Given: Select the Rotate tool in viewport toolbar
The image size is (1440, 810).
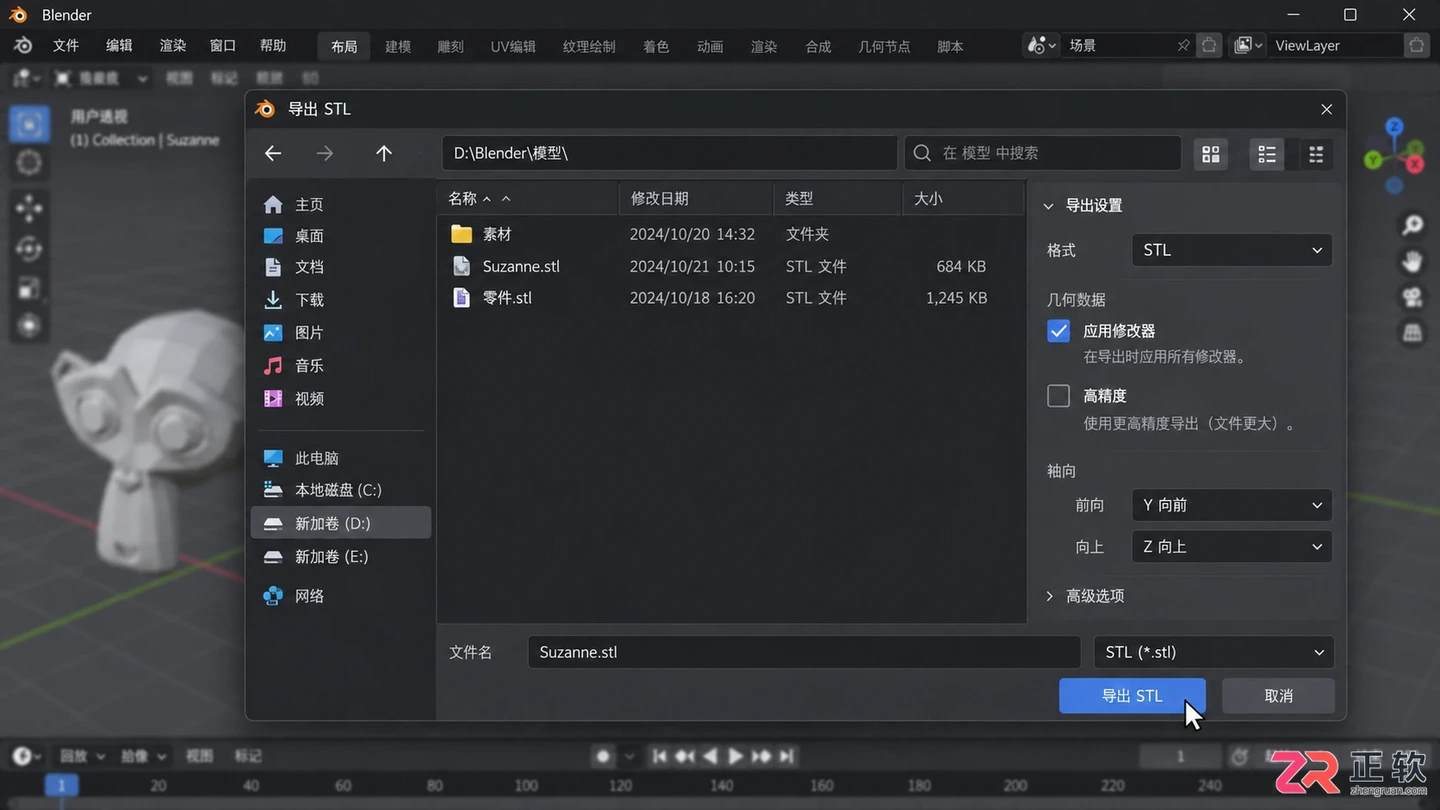Looking at the screenshot, I should click(x=29, y=248).
